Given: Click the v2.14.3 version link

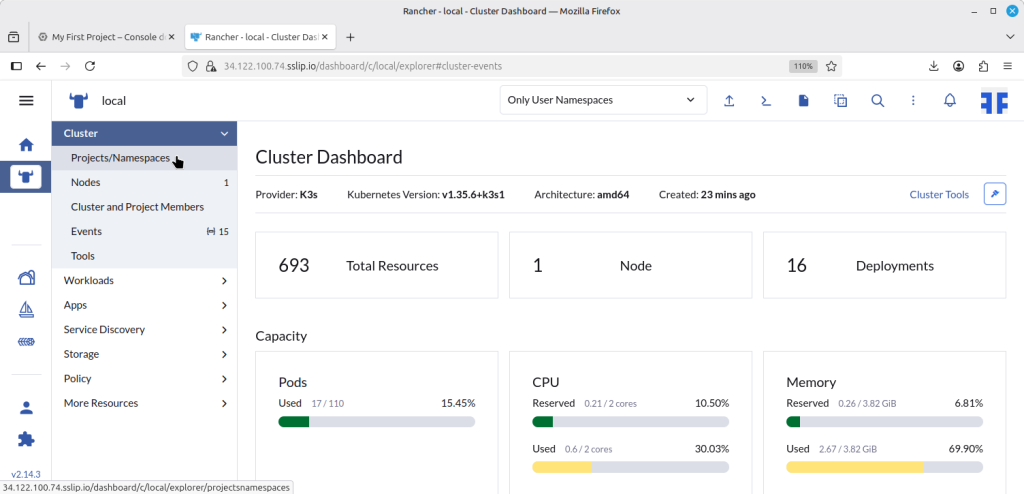Looking at the screenshot, I should coord(26,474).
